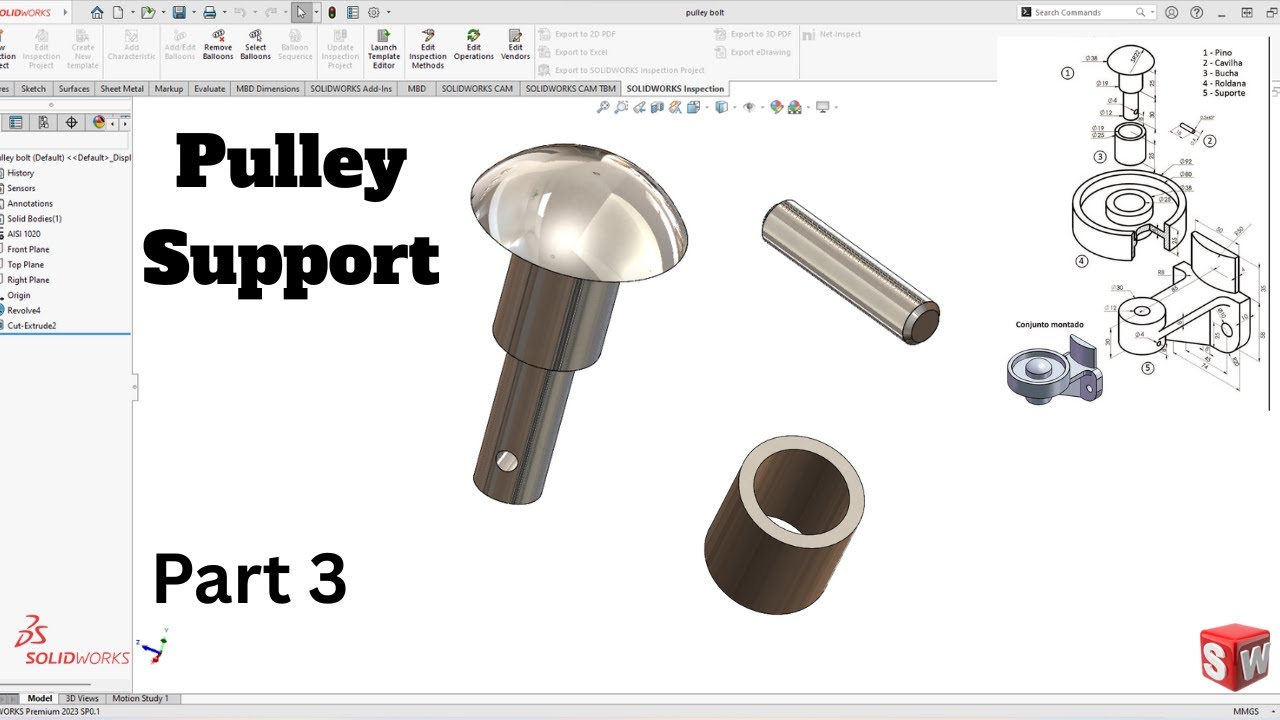Switch to the Markup tab
1280x720 pixels.
169,88
